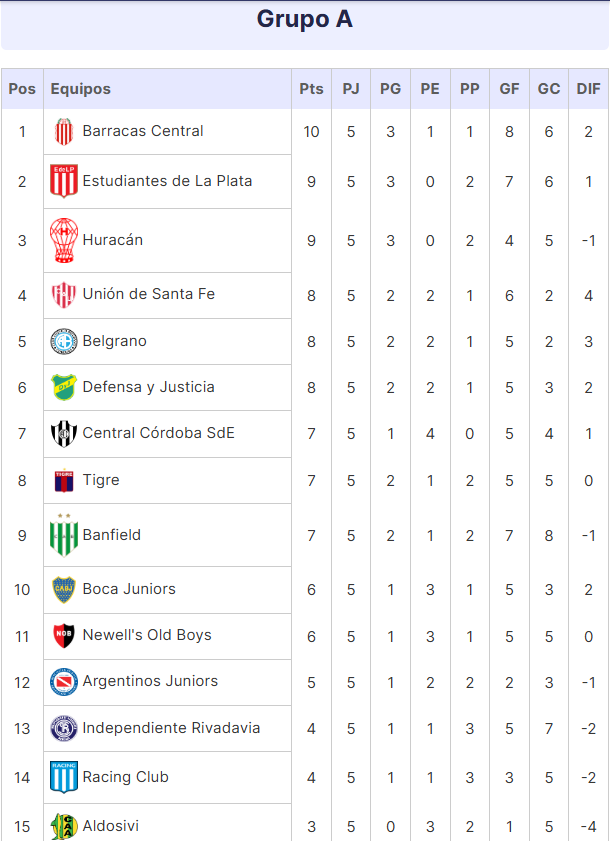Select the Pts column header
This screenshot has width=610, height=841.
click(x=311, y=89)
